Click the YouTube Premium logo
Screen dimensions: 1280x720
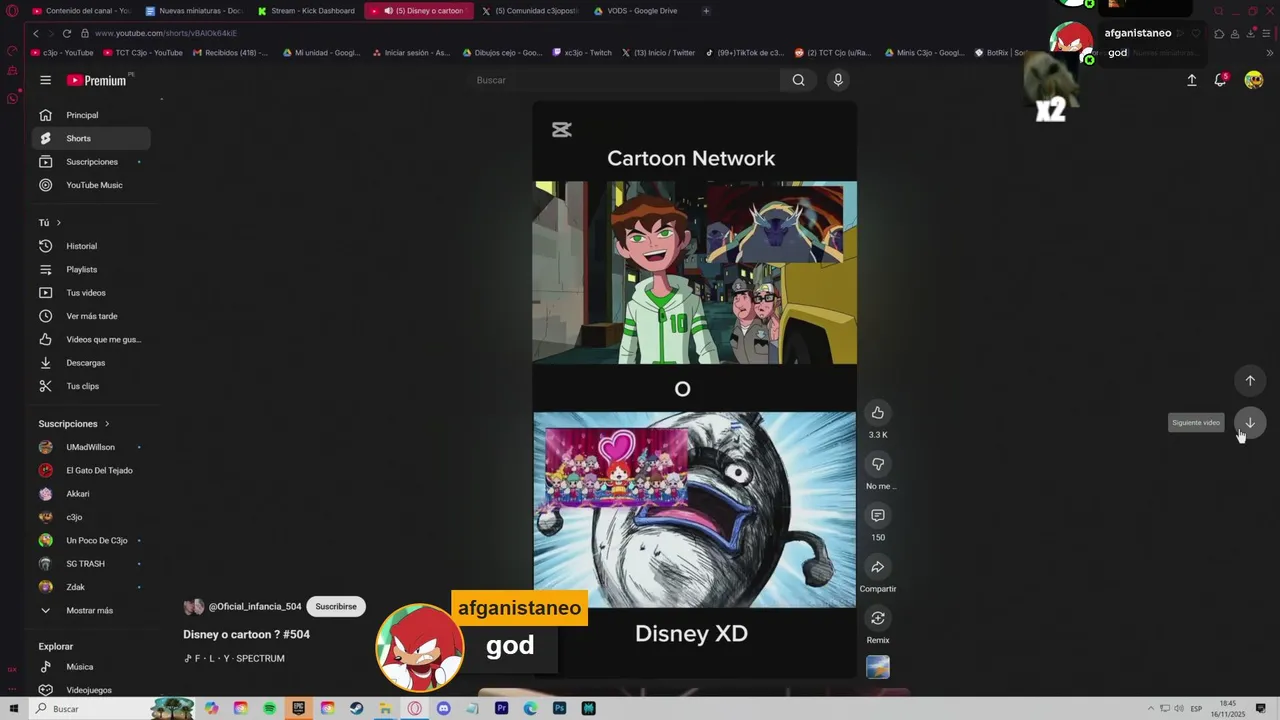tap(96, 80)
